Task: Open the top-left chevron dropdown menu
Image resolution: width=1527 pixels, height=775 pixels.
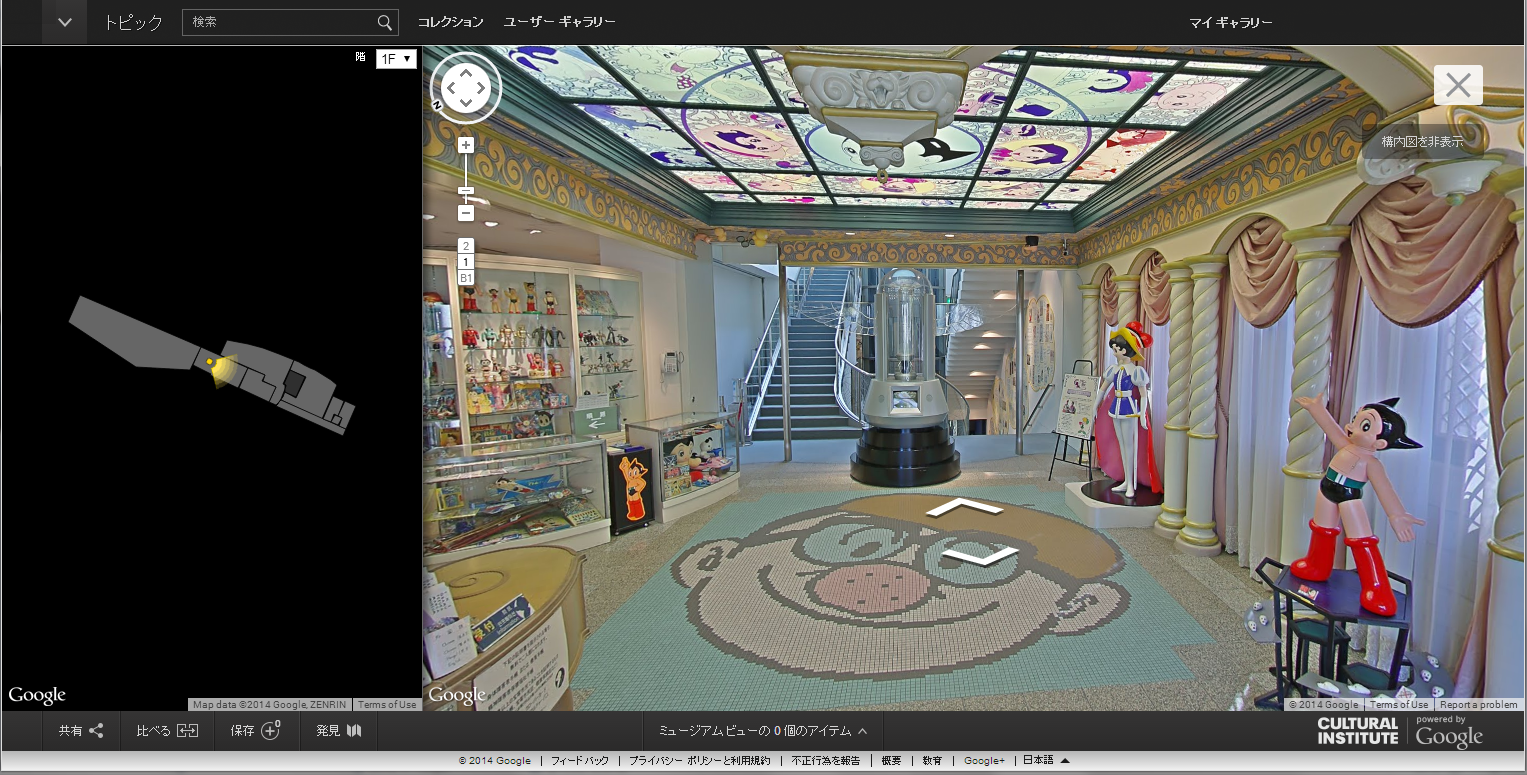Action: 64,22
